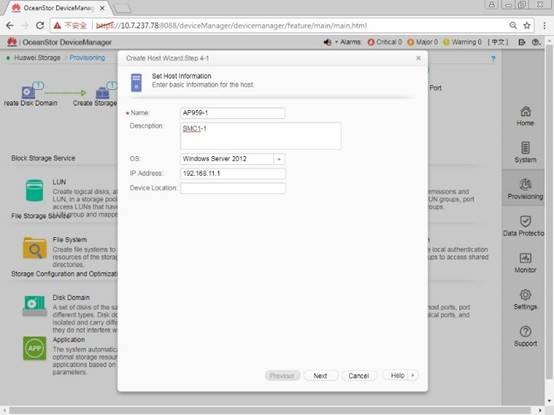Click the Provisioning breadcrumb link
The image size is (554, 415).
(87, 58)
